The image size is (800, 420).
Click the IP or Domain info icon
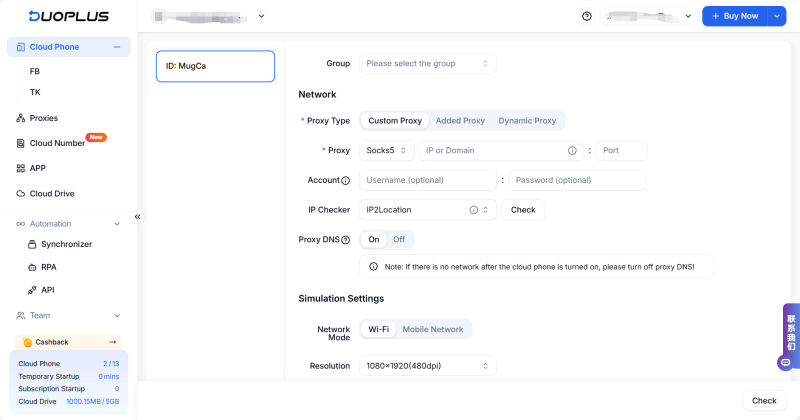click(572, 151)
